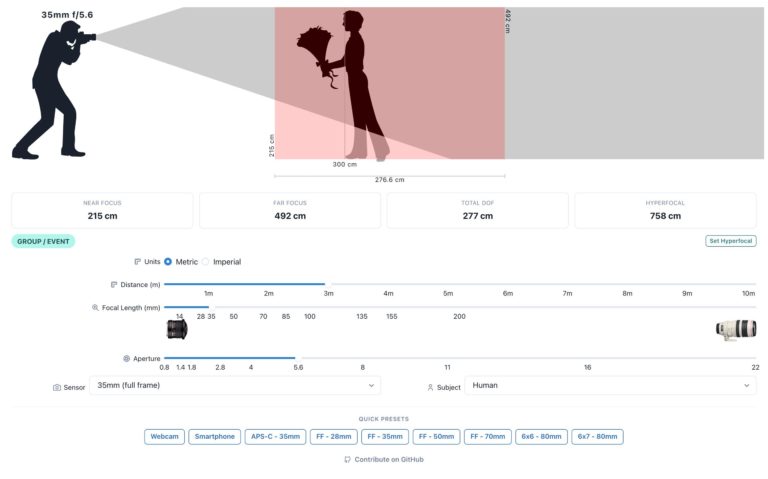Apply the 6x7 - 80mm preset

[x=597, y=436]
